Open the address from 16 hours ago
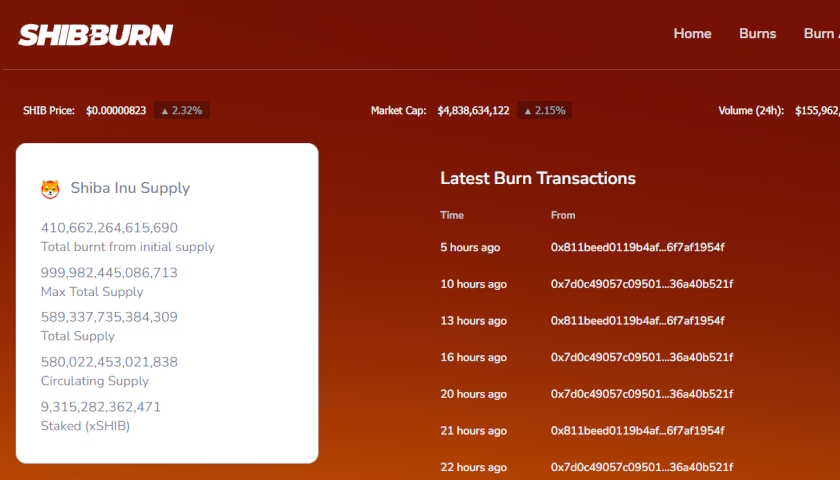This screenshot has width=840, height=480. click(642, 357)
